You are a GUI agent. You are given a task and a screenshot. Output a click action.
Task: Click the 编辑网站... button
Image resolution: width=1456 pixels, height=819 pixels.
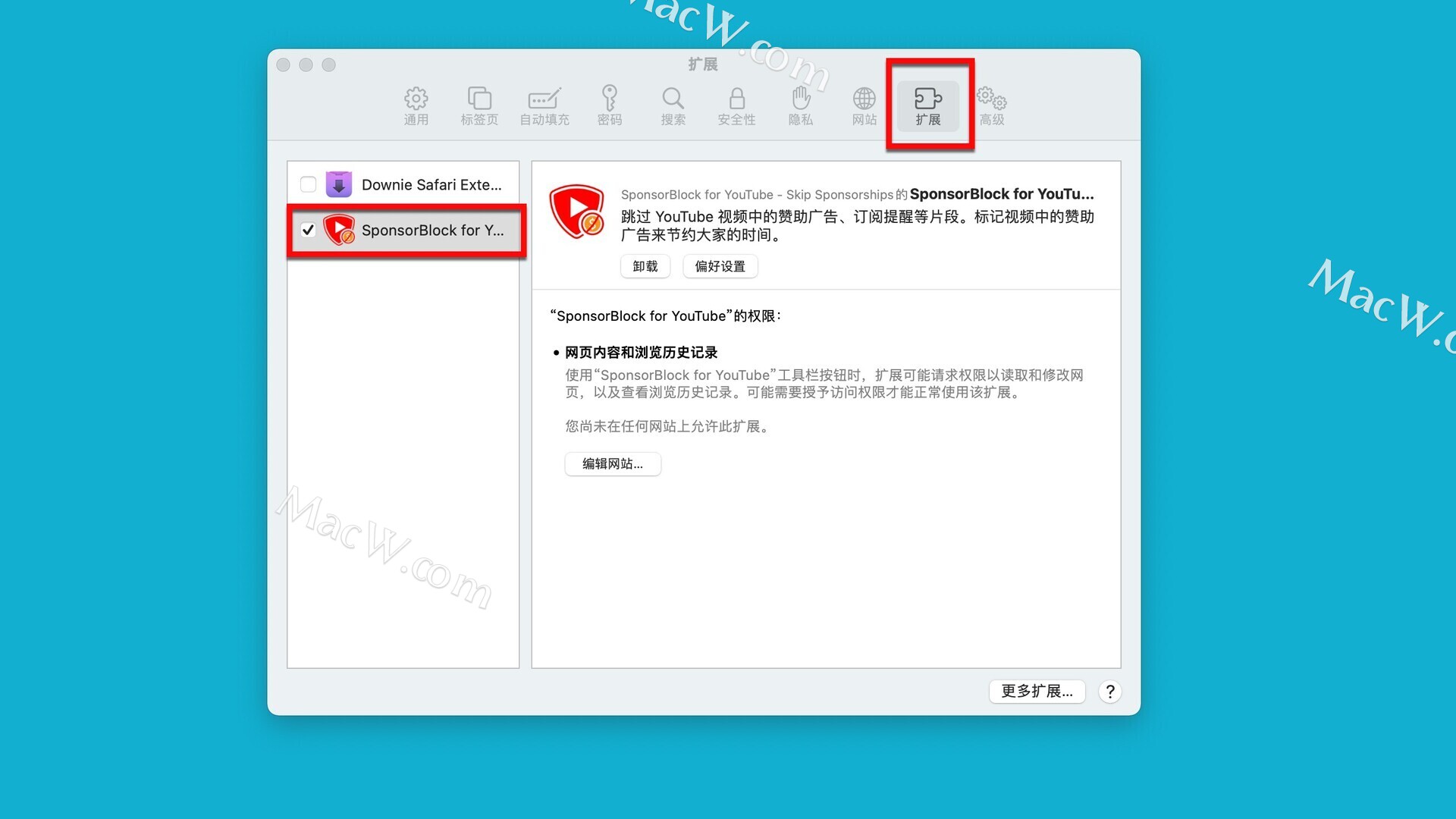point(613,463)
